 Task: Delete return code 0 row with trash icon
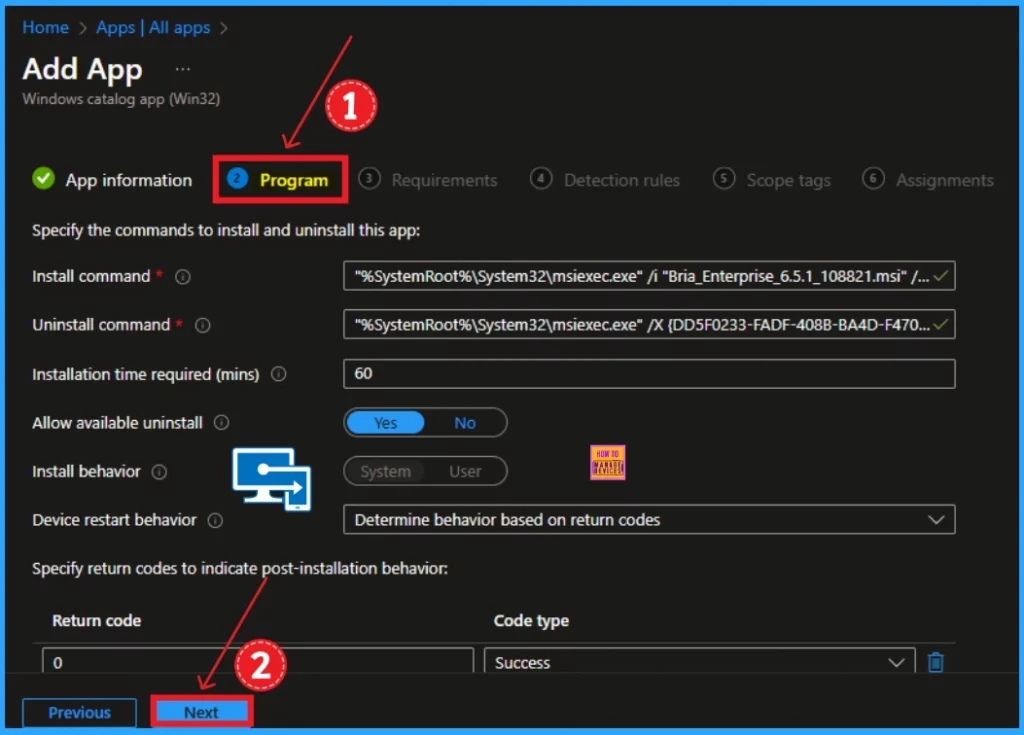pyautogui.click(x=935, y=662)
